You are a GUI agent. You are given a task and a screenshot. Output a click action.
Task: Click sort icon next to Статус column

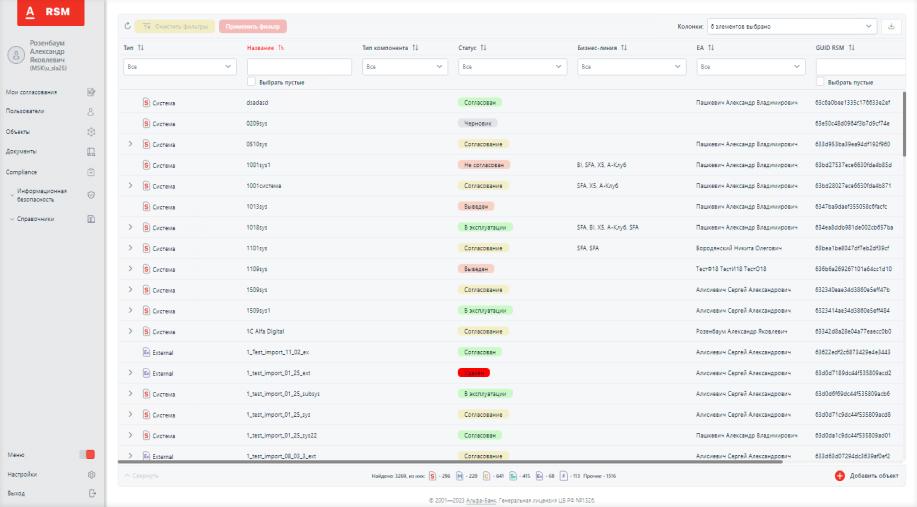[484, 47]
